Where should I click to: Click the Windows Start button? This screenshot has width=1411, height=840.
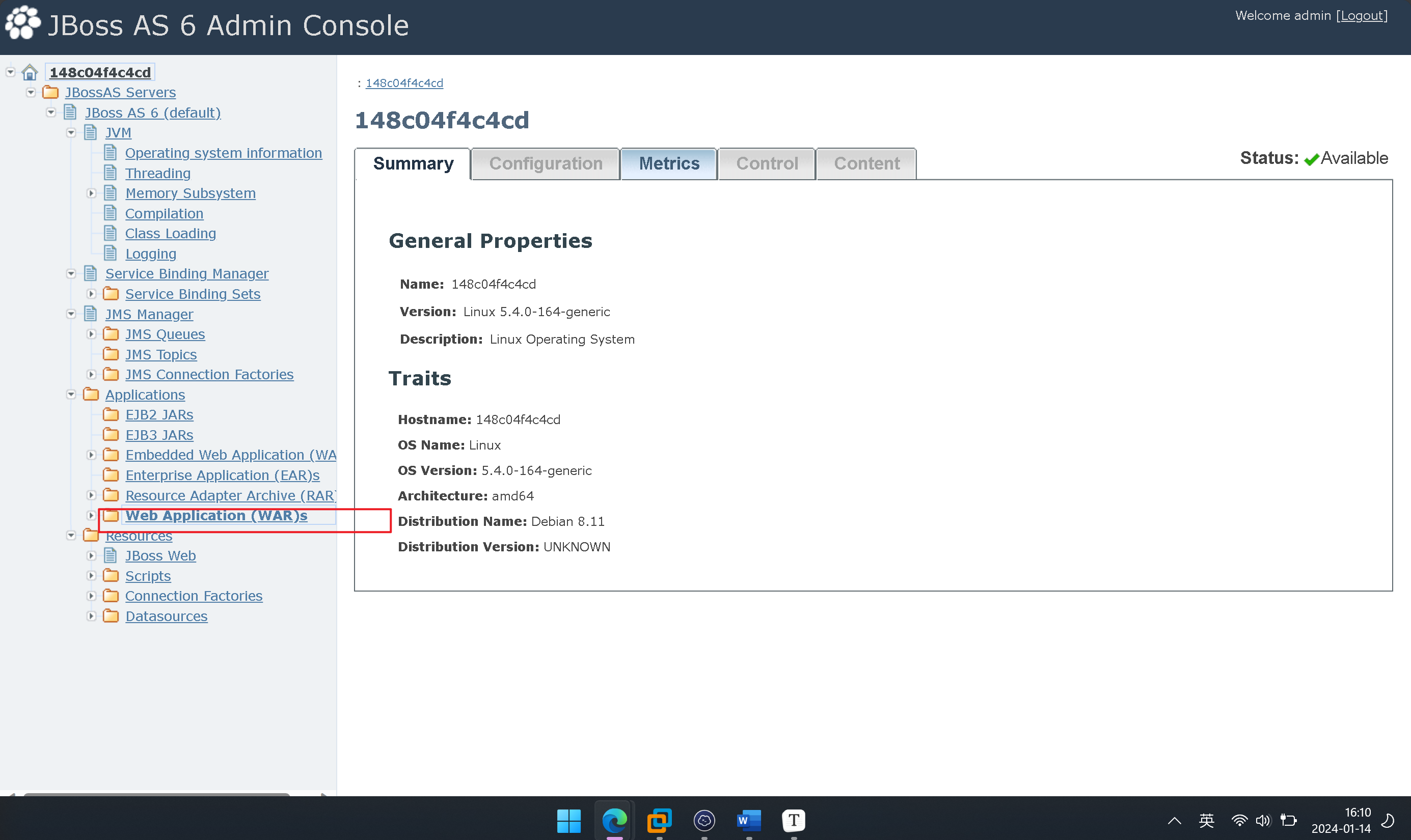click(x=568, y=820)
